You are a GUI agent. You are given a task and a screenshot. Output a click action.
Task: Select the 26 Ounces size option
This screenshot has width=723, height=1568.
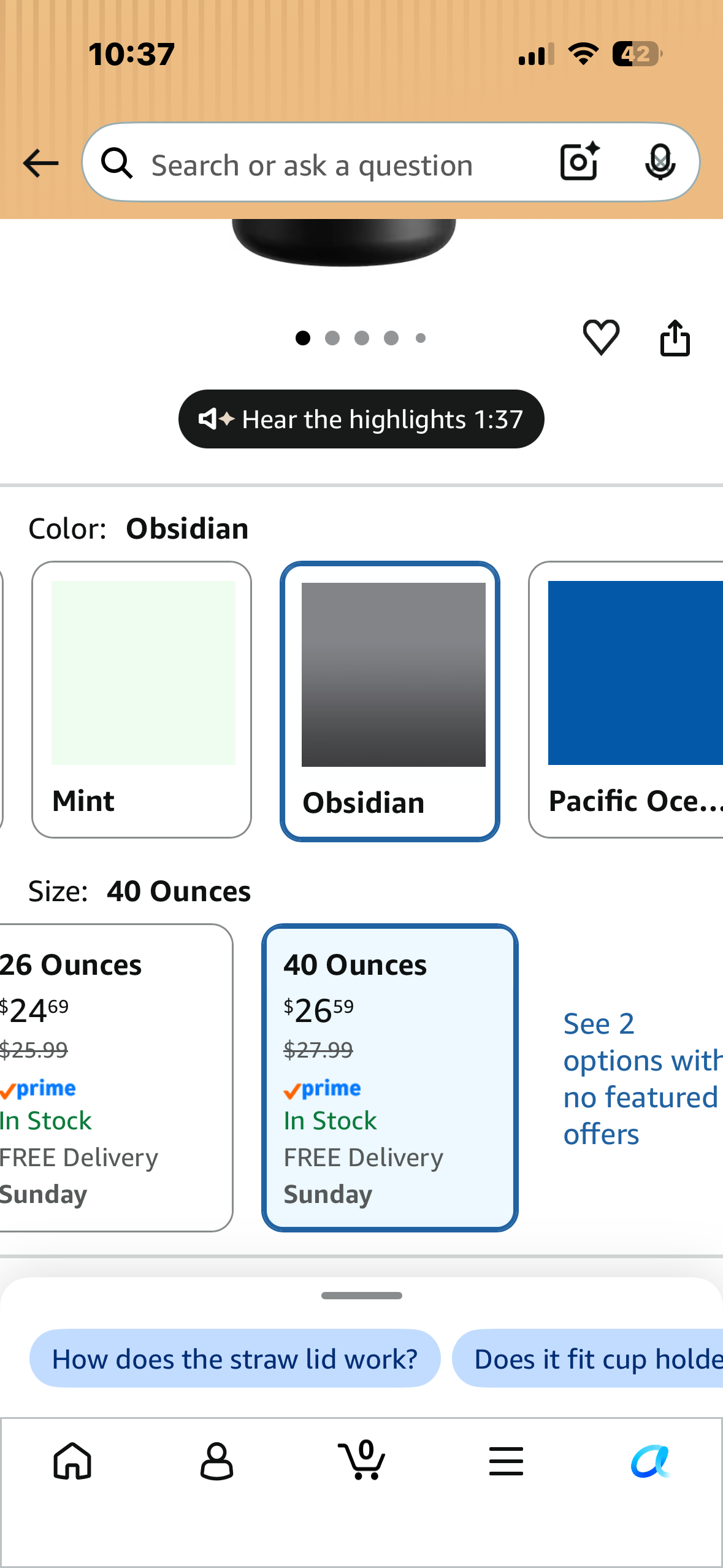(x=116, y=1078)
